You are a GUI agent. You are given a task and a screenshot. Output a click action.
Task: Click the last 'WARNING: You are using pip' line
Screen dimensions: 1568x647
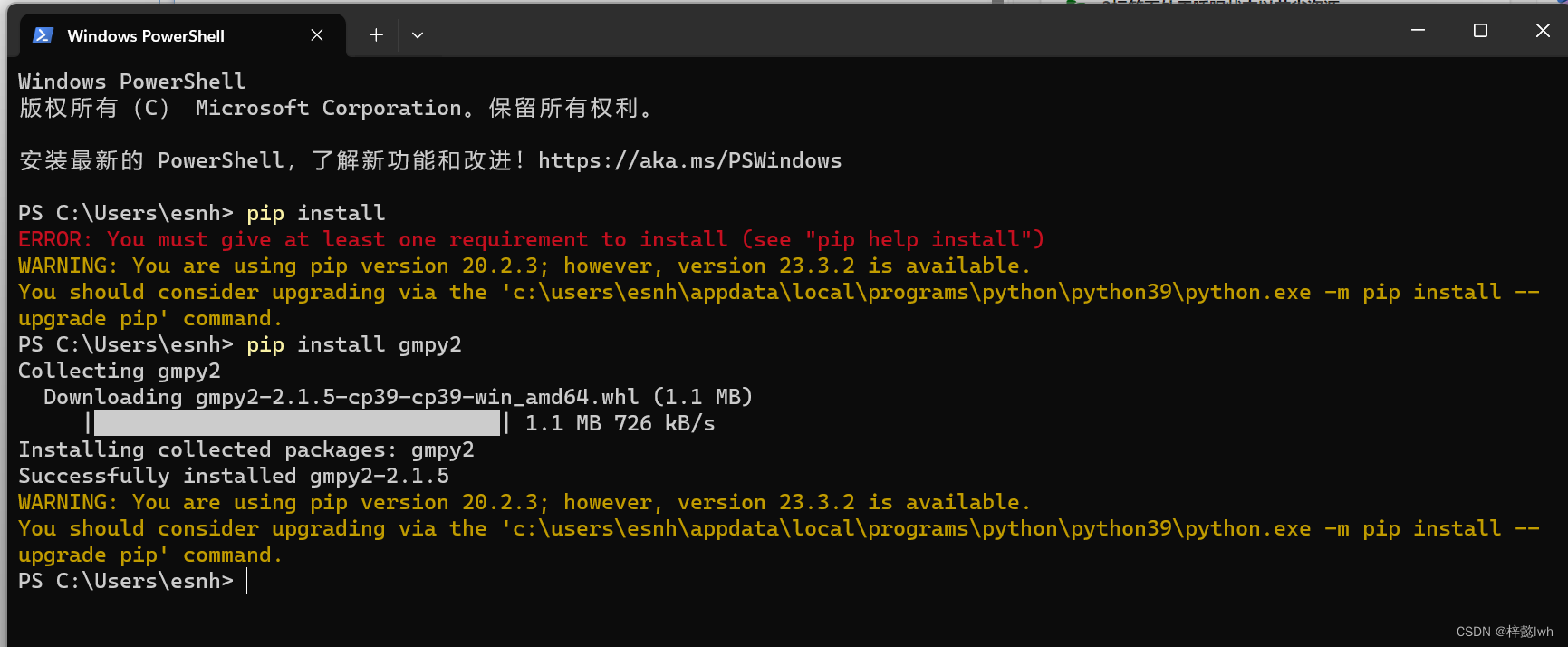point(524,502)
